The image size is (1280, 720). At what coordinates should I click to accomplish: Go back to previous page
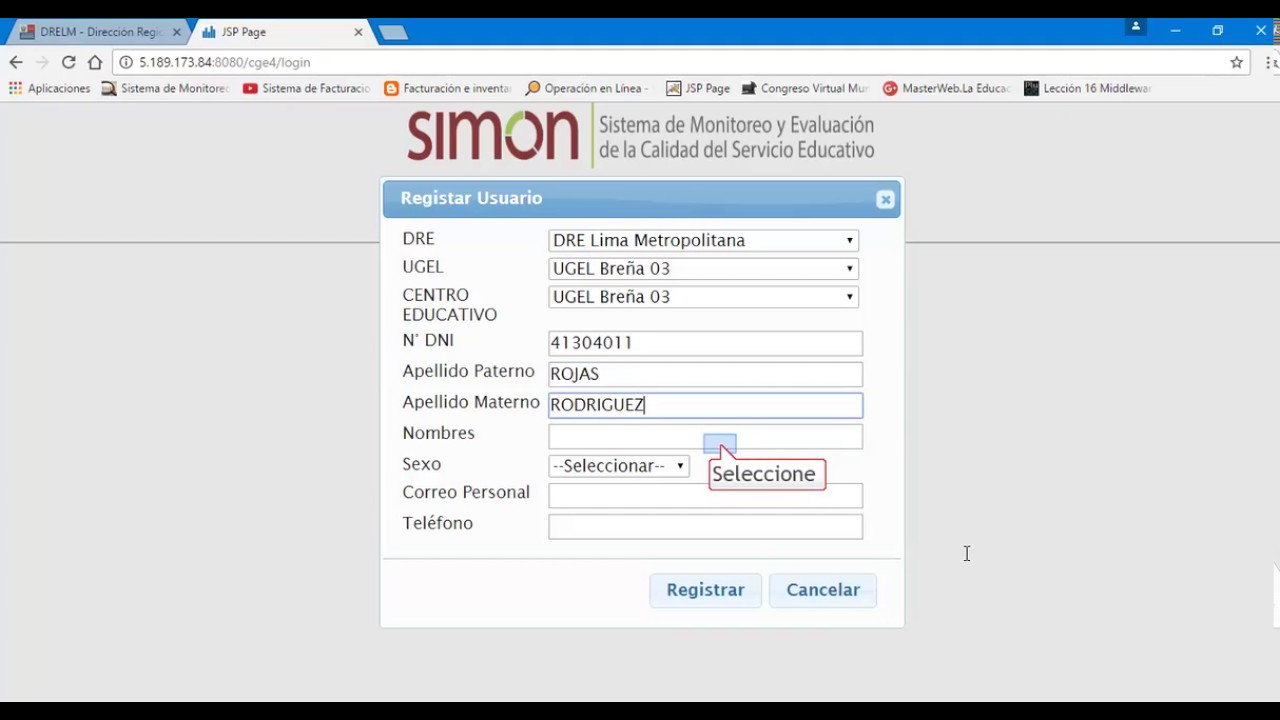coord(16,62)
